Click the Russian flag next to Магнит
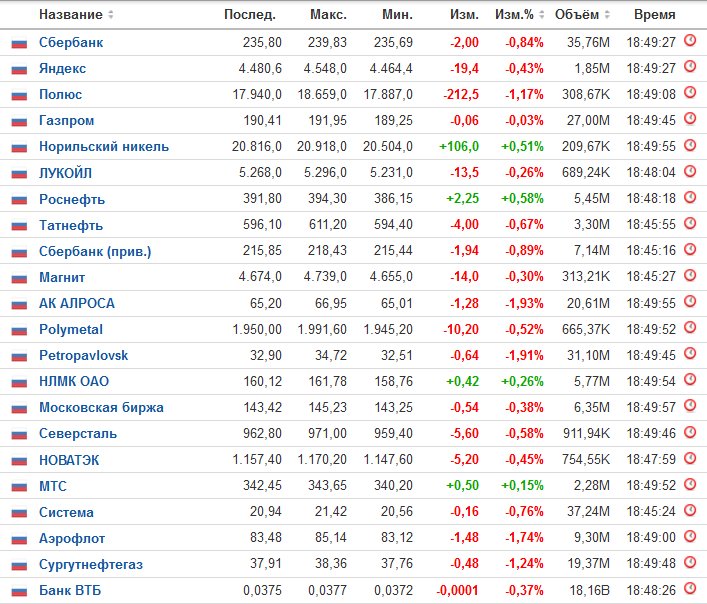This screenshot has height=604, width=707. (x=19, y=278)
